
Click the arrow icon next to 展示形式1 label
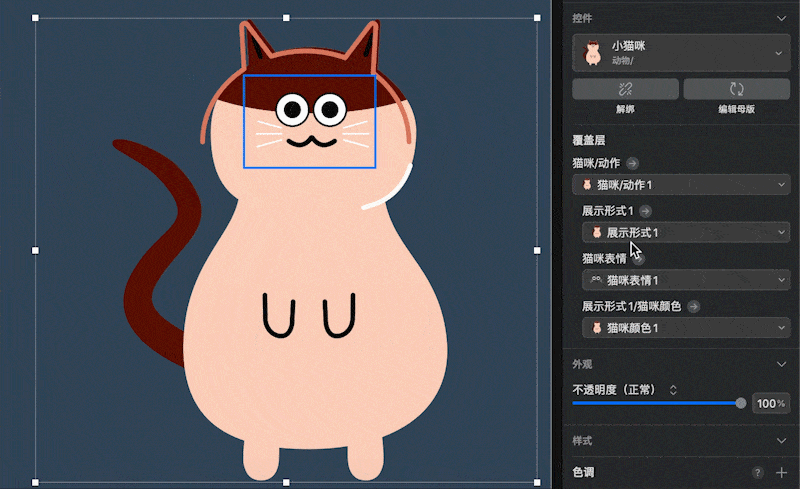645,211
